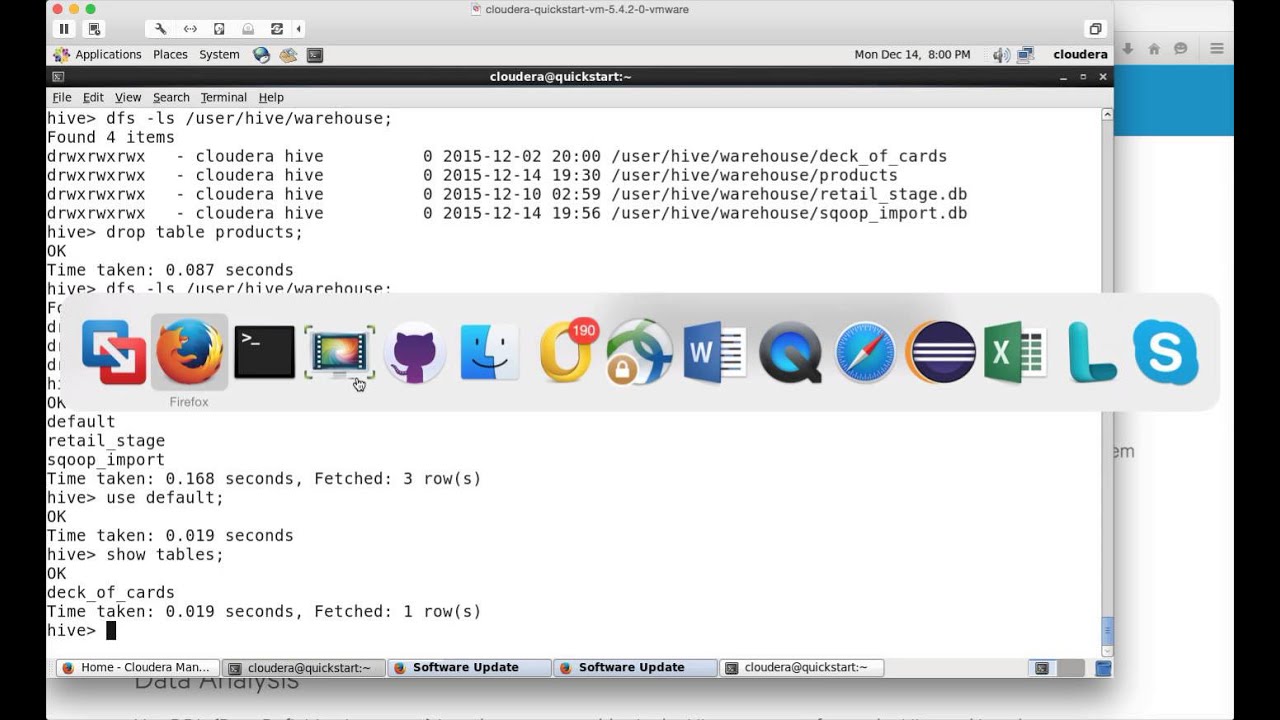Click the path ending retail_stage.db

[789, 194]
